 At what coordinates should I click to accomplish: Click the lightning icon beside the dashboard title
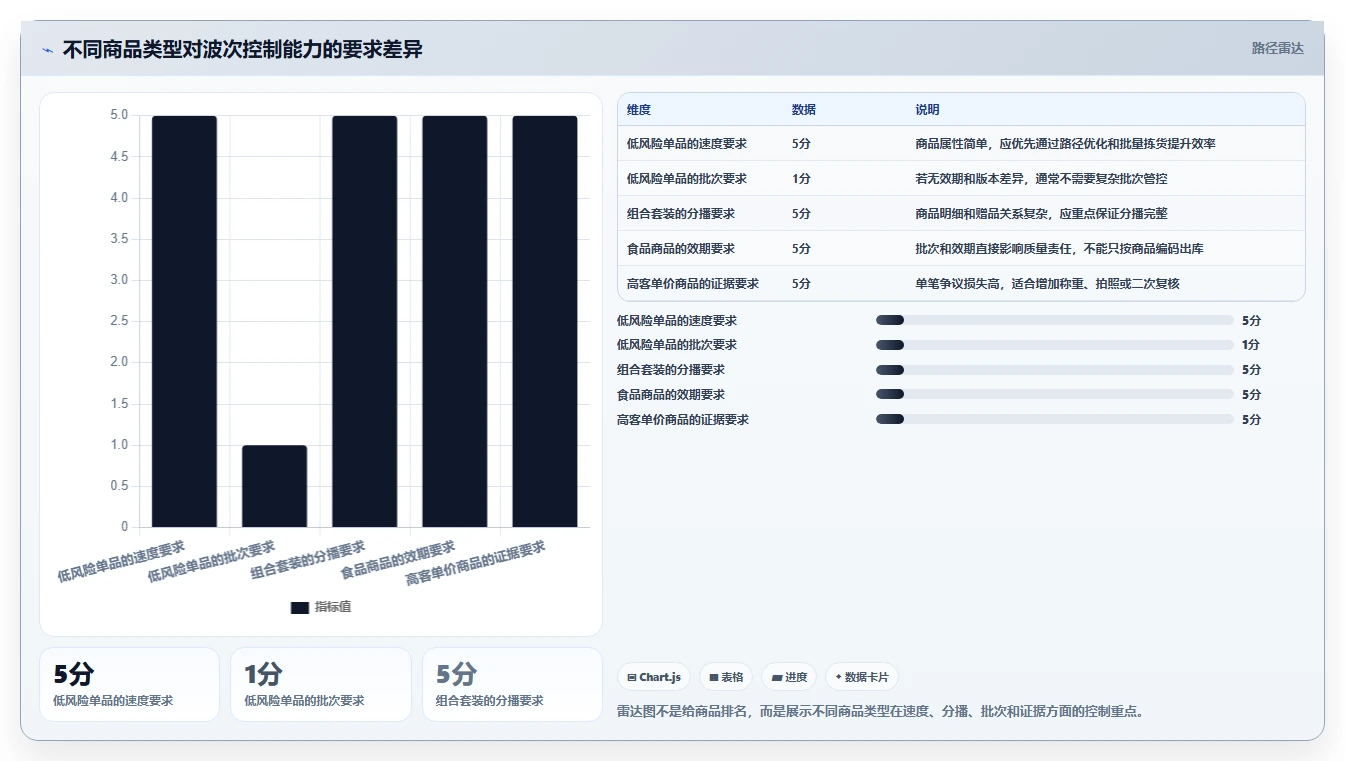click(x=48, y=50)
